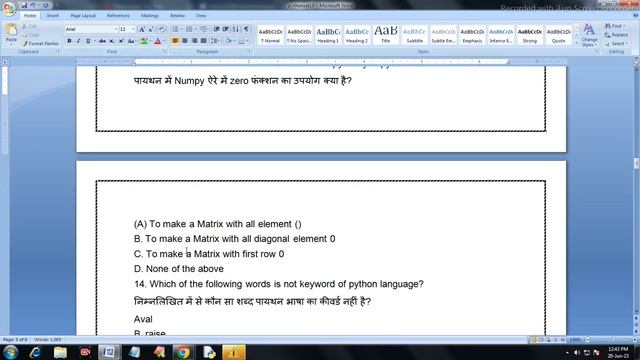640x360 pixels.
Task: Toggle Justify alignment
Action: pos(203,41)
